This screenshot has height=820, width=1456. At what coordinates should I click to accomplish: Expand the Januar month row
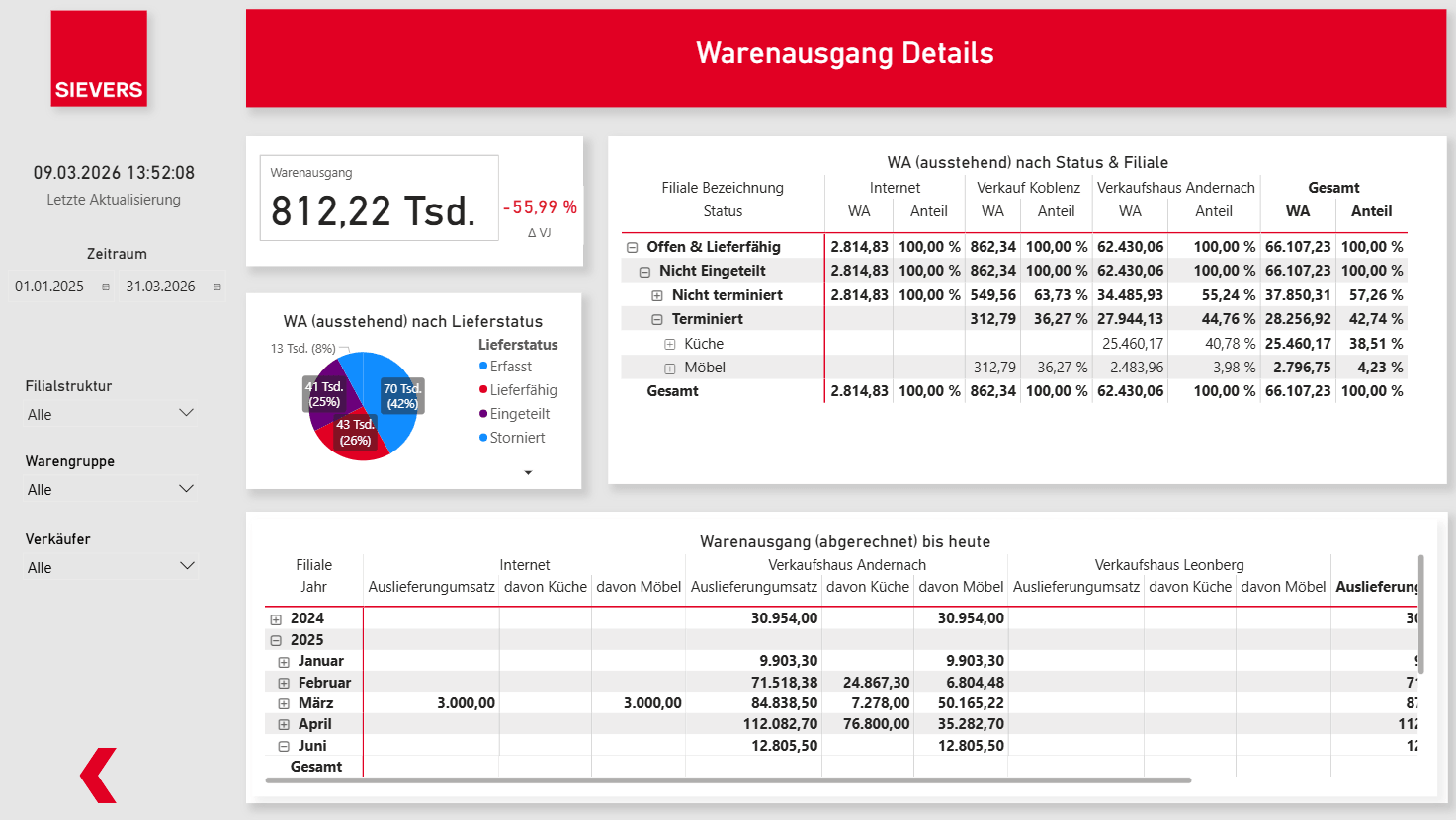coord(284,662)
